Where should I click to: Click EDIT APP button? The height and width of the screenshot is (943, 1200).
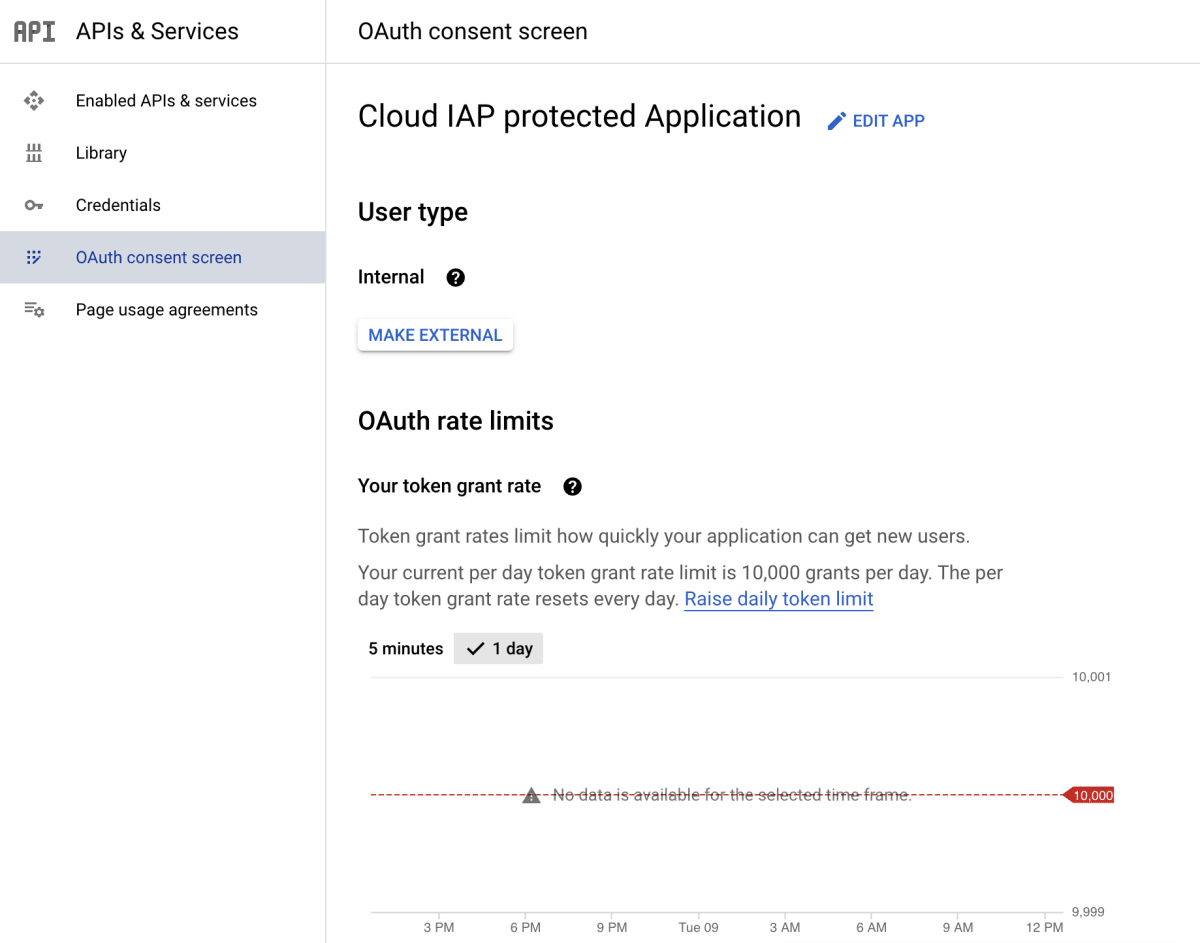point(876,121)
